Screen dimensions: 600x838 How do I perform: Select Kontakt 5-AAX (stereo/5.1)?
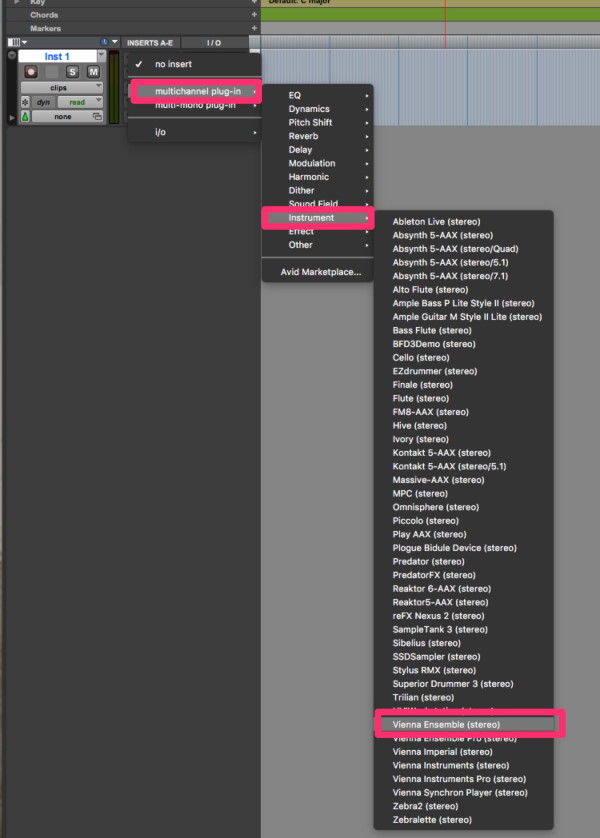pos(463,467)
